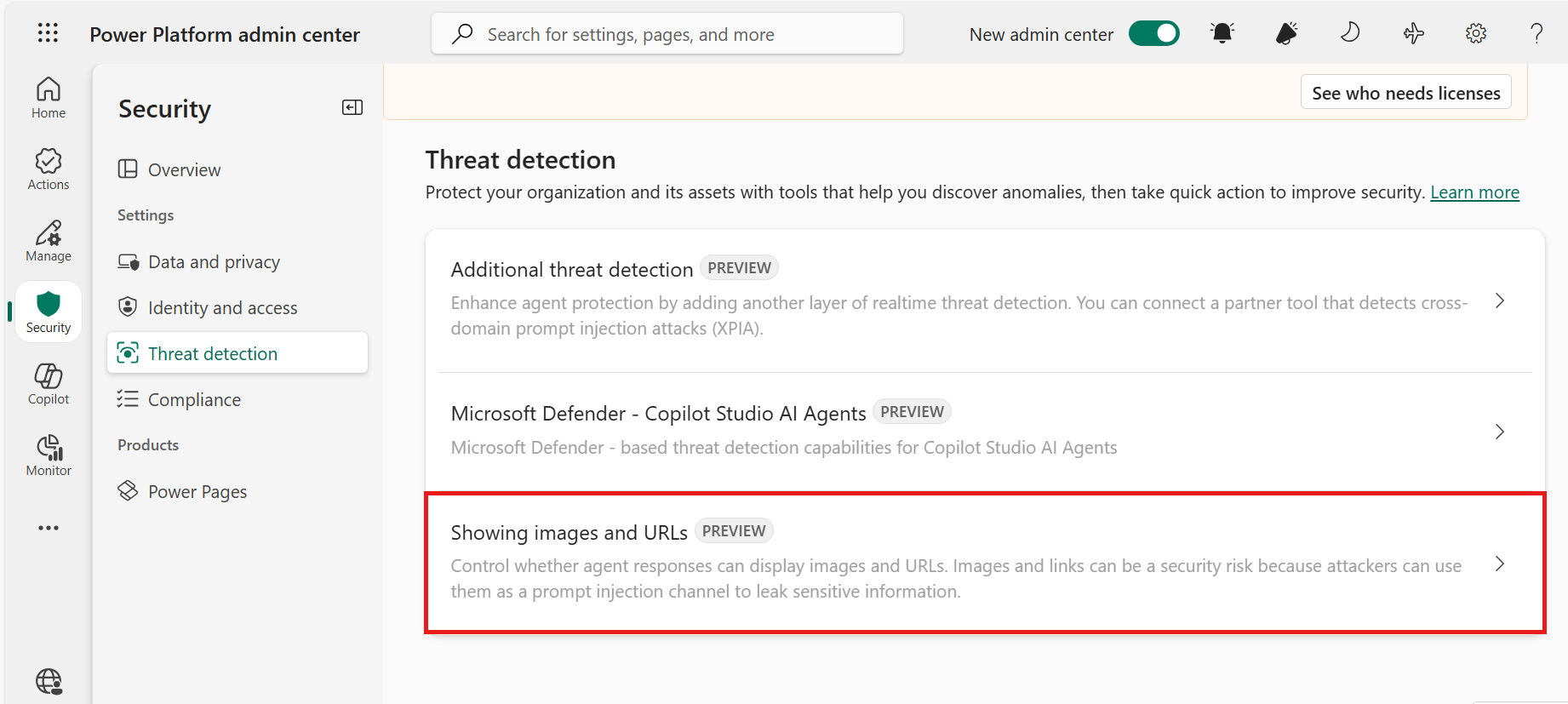Click PREVIEW badge on Showing images and URLs
This screenshot has width=1568, height=704.
(x=734, y=530)
